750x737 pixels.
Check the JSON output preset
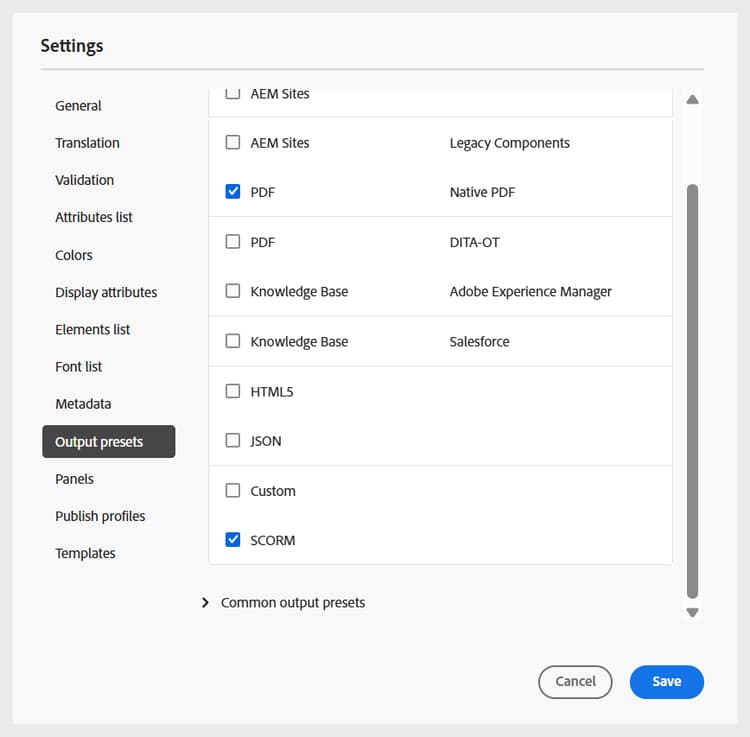pyautogui.click(x=233, y=441)
